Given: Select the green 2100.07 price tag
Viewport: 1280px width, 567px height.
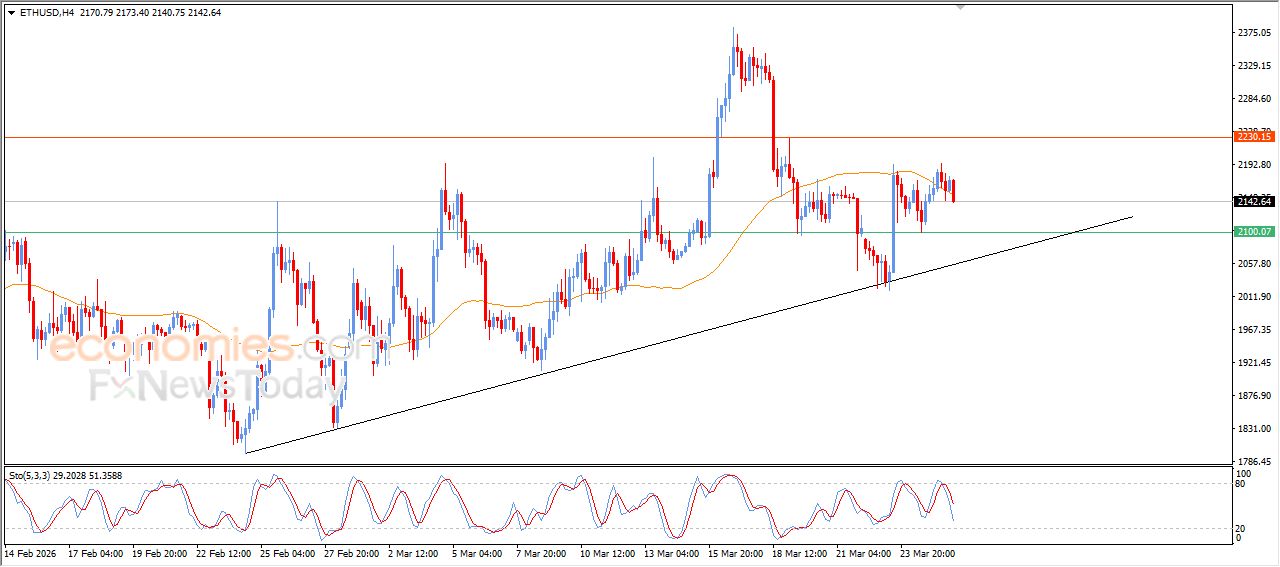Looking at the screenshot, I should tap(1254, 232).
